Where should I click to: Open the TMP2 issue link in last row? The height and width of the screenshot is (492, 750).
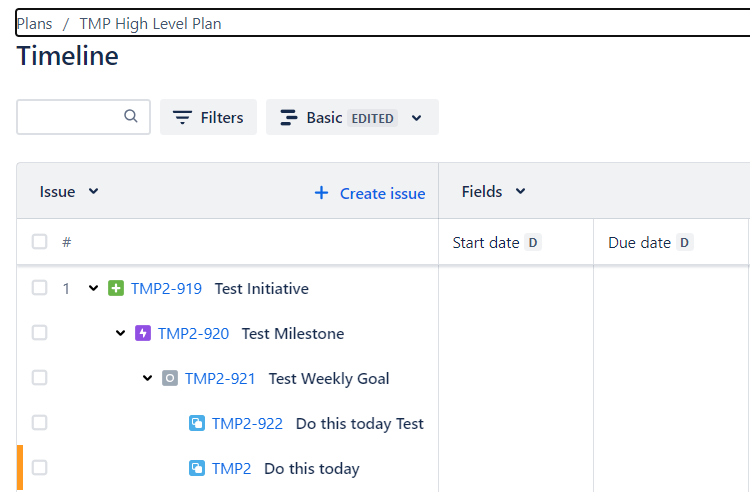coord(232,468)
